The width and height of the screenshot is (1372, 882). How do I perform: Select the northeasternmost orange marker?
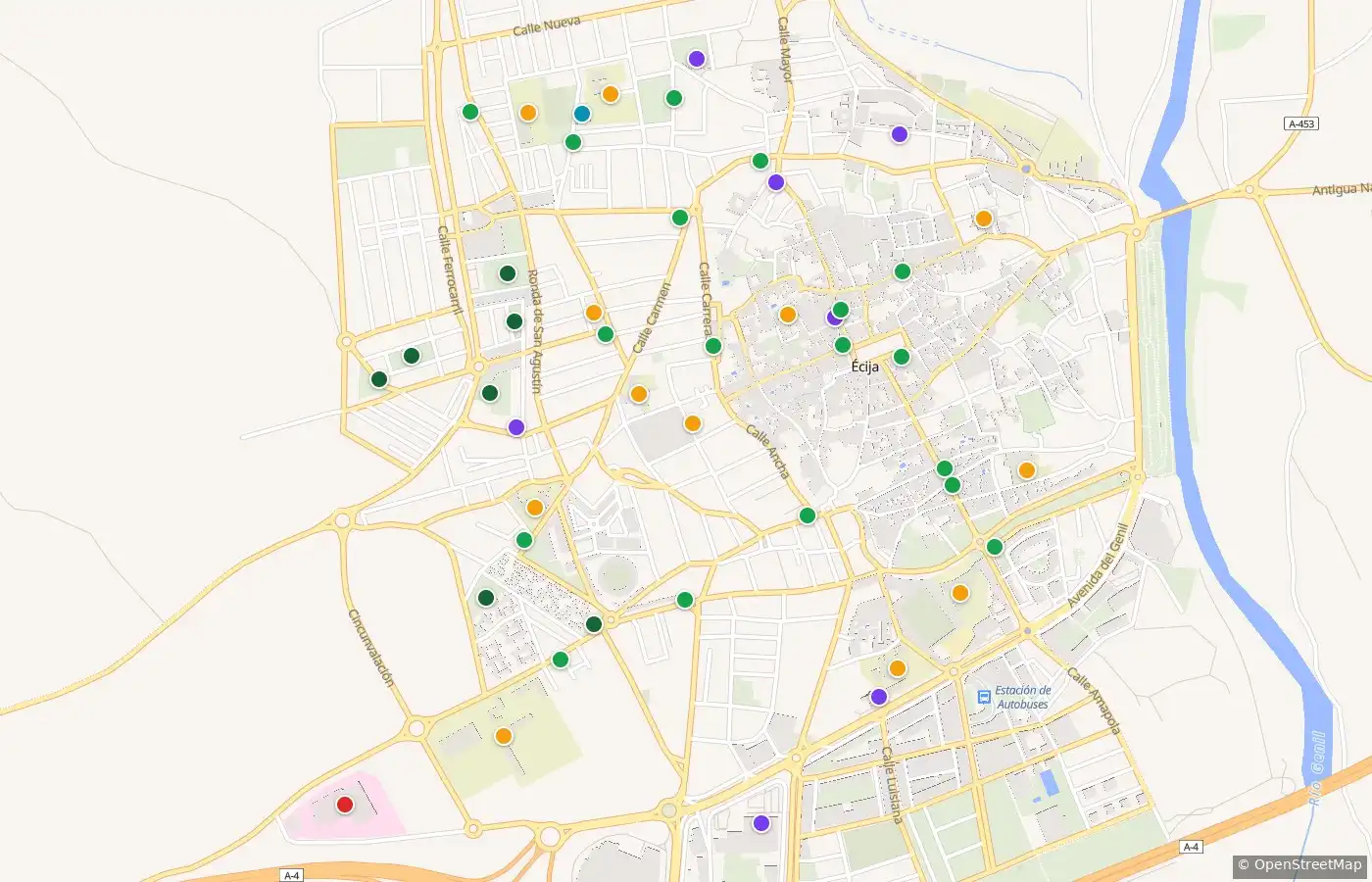pyautogui.click(x=984, y=219)
